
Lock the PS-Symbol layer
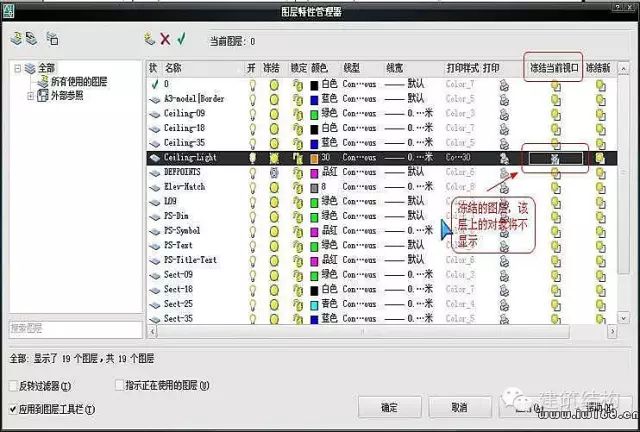coord(298,232)
